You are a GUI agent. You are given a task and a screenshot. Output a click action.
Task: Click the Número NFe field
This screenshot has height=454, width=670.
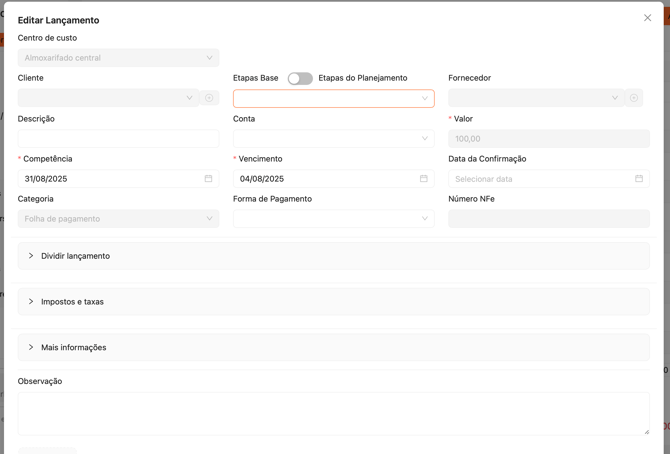coord(548,219)
